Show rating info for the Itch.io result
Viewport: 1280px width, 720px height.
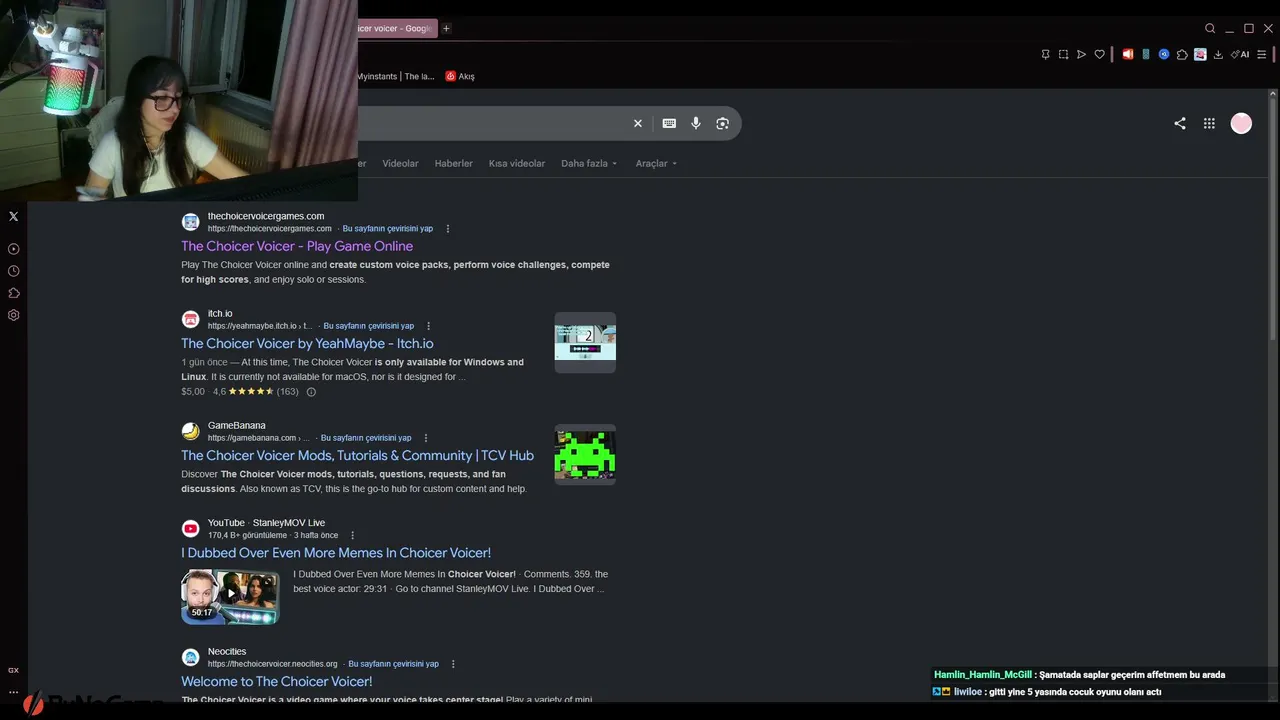(x=311, y=392)
